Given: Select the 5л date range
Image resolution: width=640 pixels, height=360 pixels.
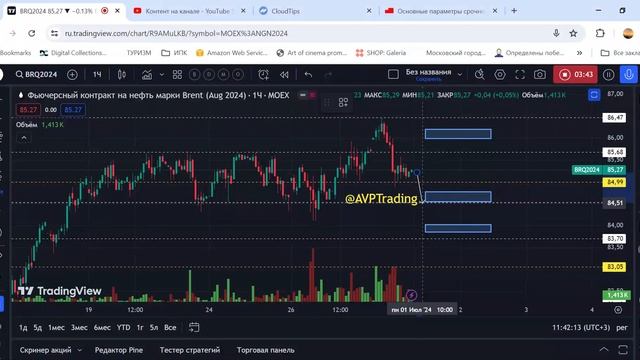Looking at the screenshot, I should tap(154, 327).
